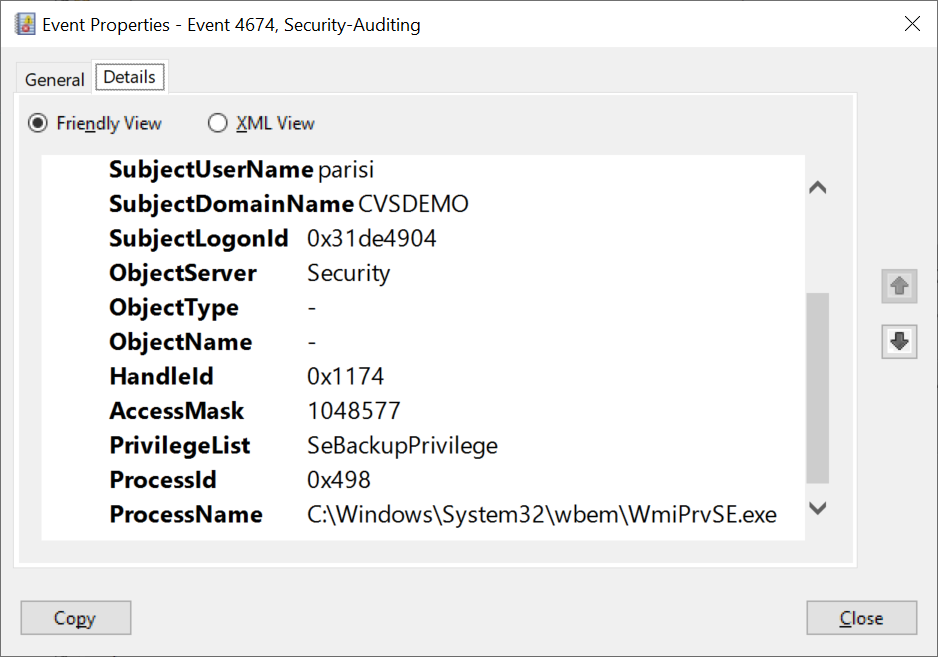Click the SubjectUserName value parisi

[346, 170]
